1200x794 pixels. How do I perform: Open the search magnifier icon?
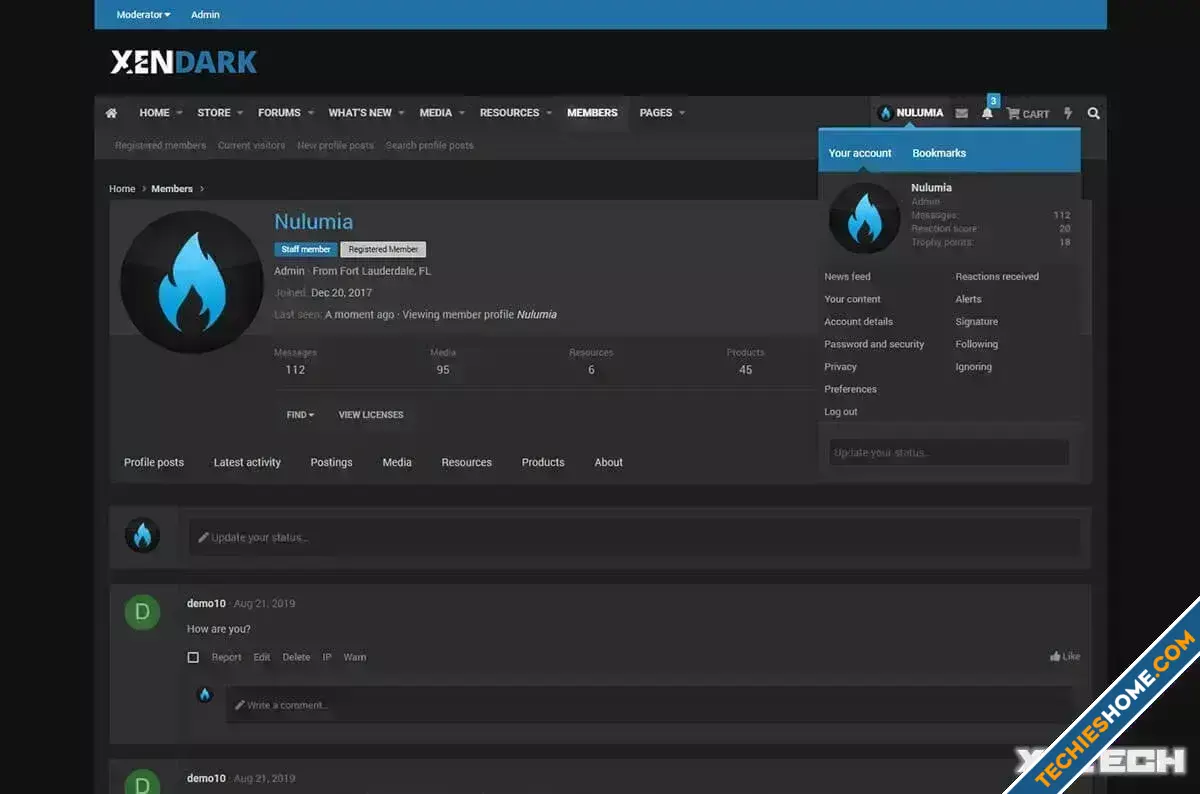pos(1093,114)
